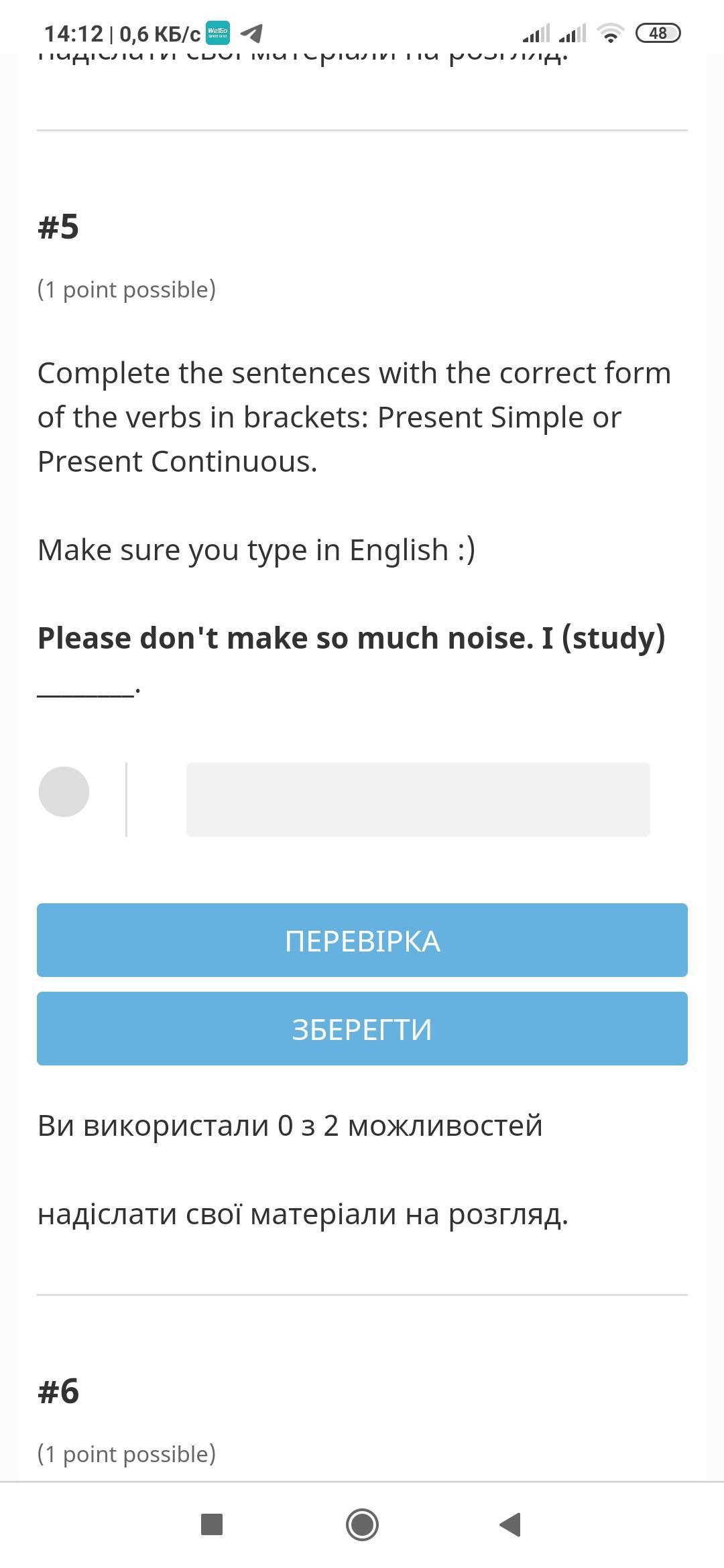The height and width of the screenshot is (1568, 724).
Task: Tap the Android back navigation triangle
Action: (511, 1524)
